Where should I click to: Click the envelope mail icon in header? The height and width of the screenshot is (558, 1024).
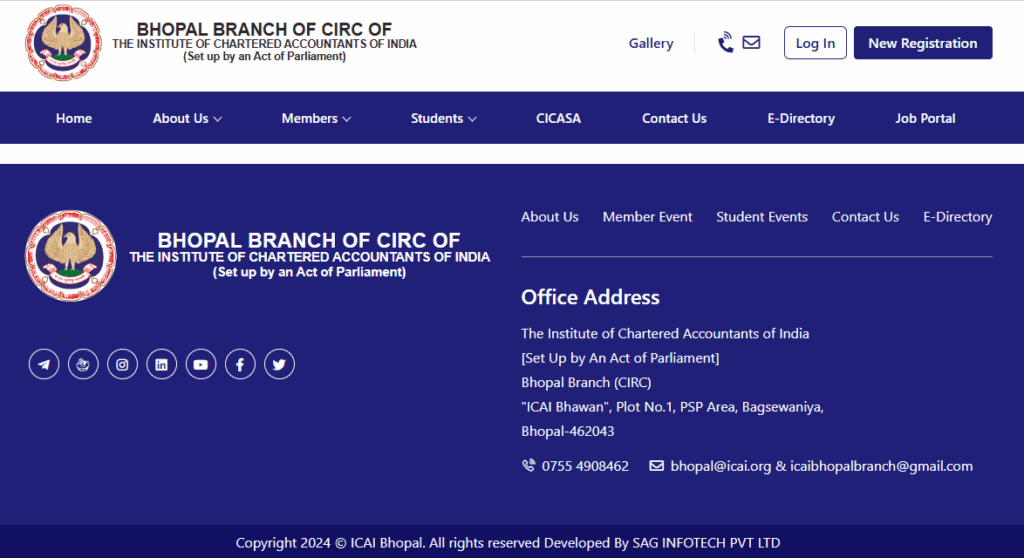tap(752, 42)
